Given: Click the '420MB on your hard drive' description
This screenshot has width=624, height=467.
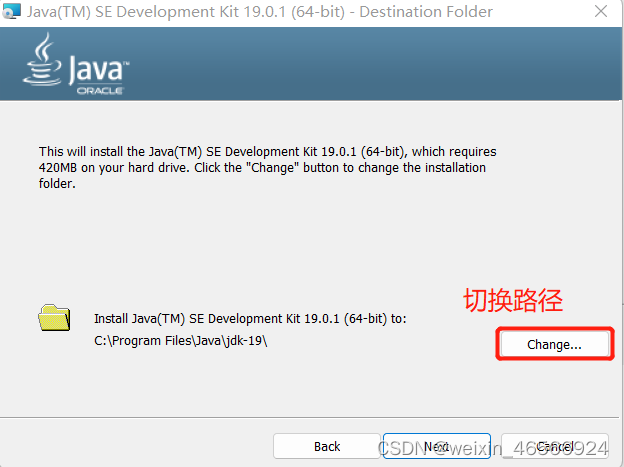Looking at the screenshot, I should point(267,168).
